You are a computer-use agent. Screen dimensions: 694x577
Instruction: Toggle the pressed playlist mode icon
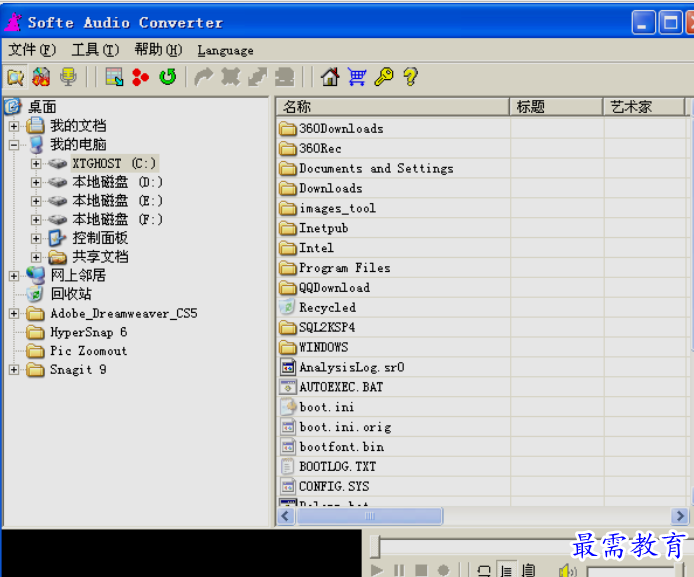[506, 570]
